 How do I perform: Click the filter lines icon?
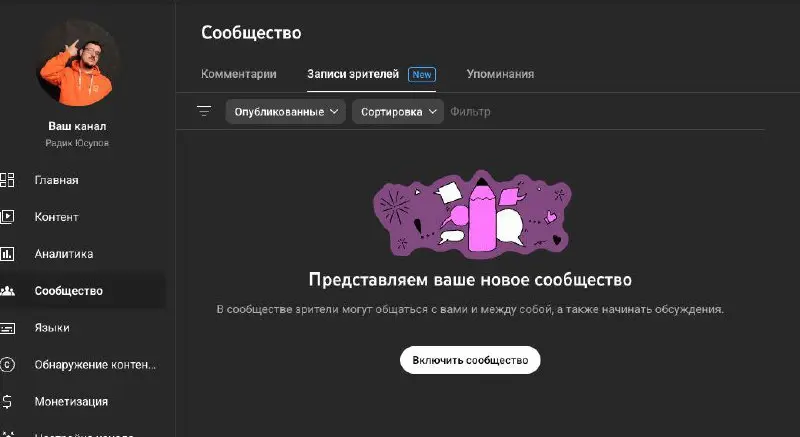click(204, 111)
